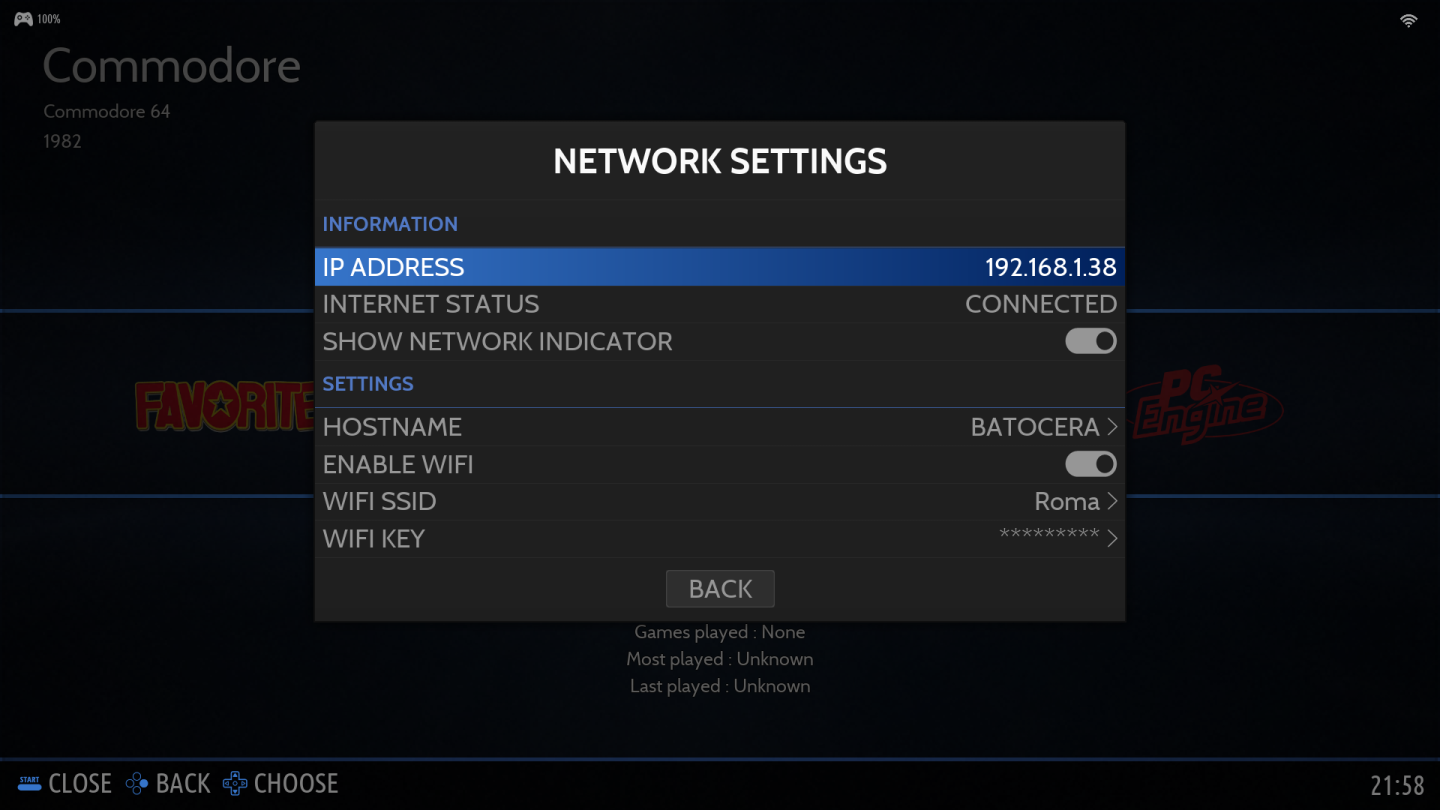Viewport: 1440px width, 810px height.
Task: Open the WiFi Key entry arrow
Action: (x=1111, y=538)
